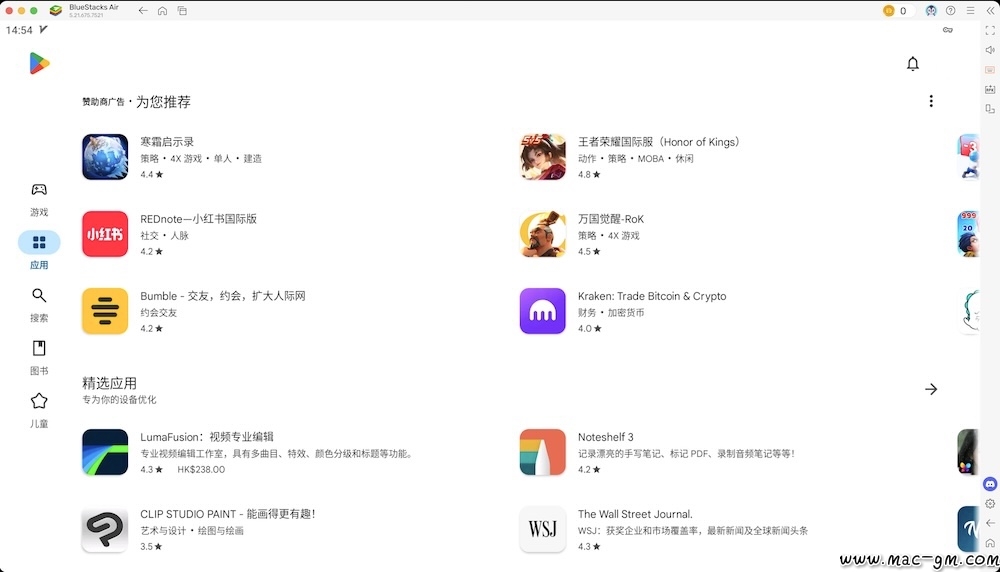Screen dimensions: 1000x572
Task: Click the REDnote—小红书国际版 title
Action: point(198,219)
